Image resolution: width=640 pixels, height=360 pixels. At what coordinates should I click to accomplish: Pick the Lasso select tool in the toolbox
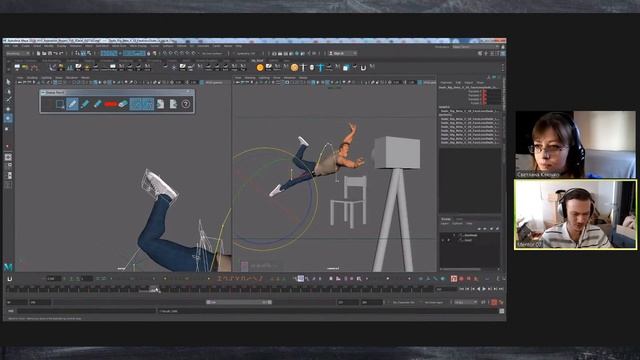point(8,91)
